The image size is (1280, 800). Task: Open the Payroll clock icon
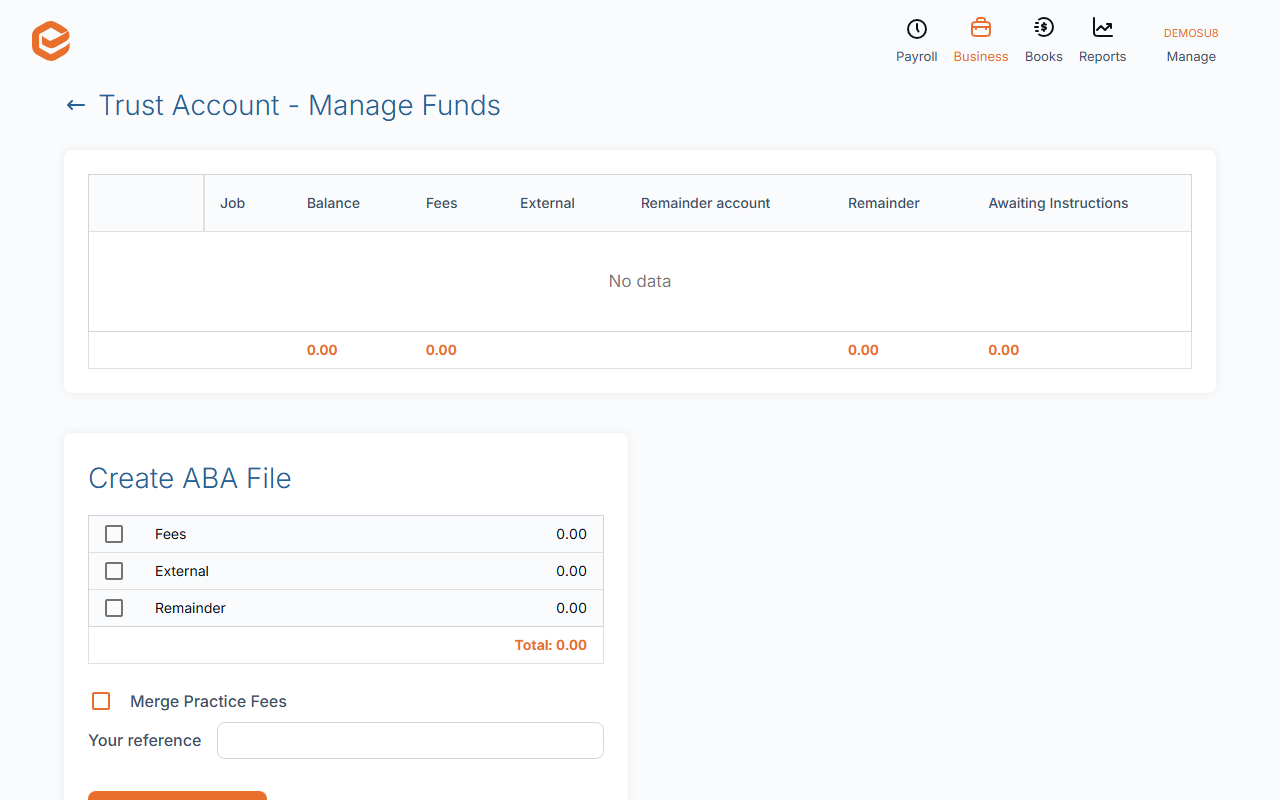click(916, 28)
